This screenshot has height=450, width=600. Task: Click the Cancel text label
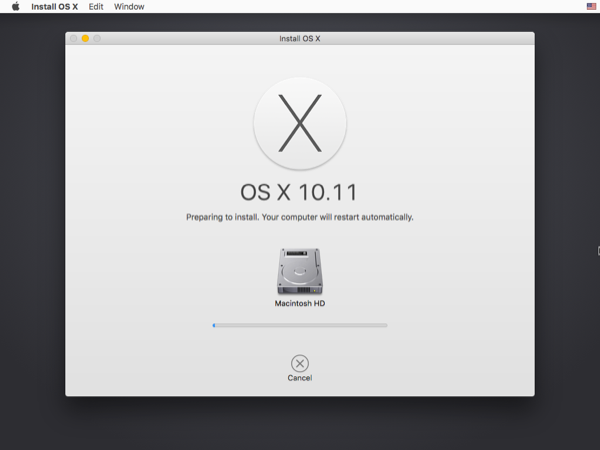tap(299, 379)
